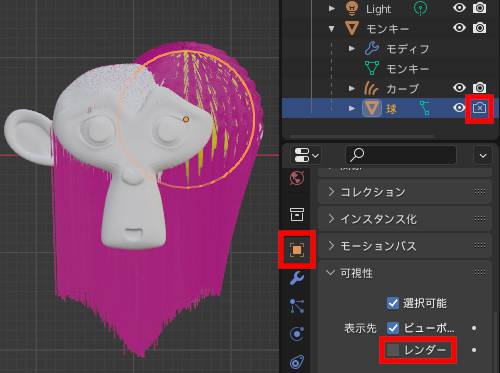Open Object properties orange square tab
The width and height of the screenshot is (500, 373).
pyautogui.click(x=297, y=250)
